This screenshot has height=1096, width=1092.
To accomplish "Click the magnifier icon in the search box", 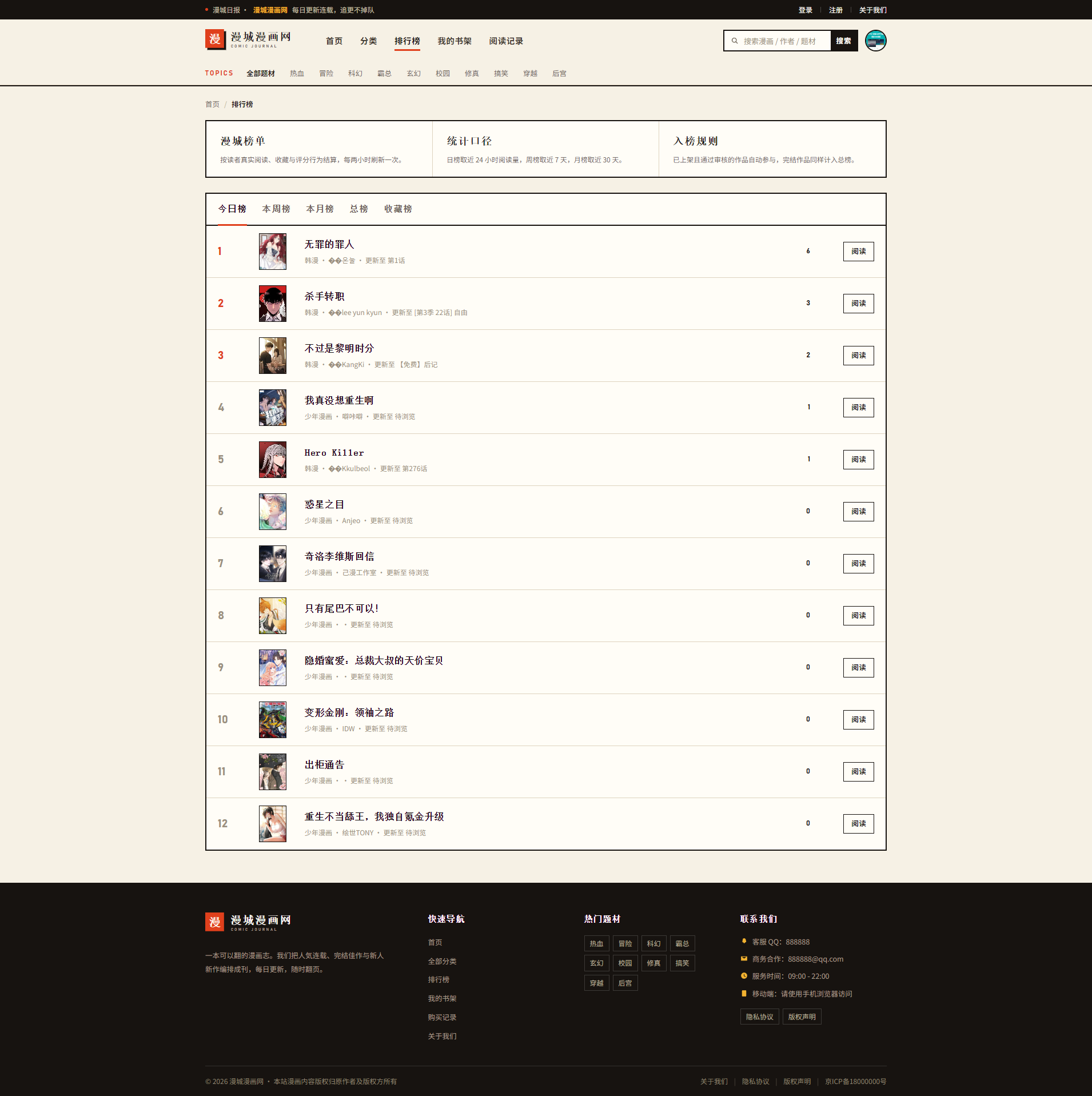I will (735, 41).
